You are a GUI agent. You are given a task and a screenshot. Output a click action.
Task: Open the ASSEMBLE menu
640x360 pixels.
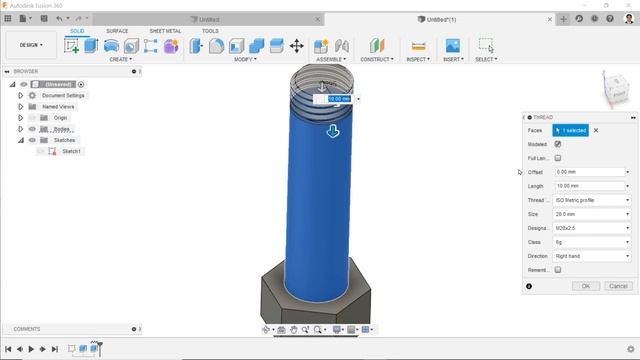(331, 60)
